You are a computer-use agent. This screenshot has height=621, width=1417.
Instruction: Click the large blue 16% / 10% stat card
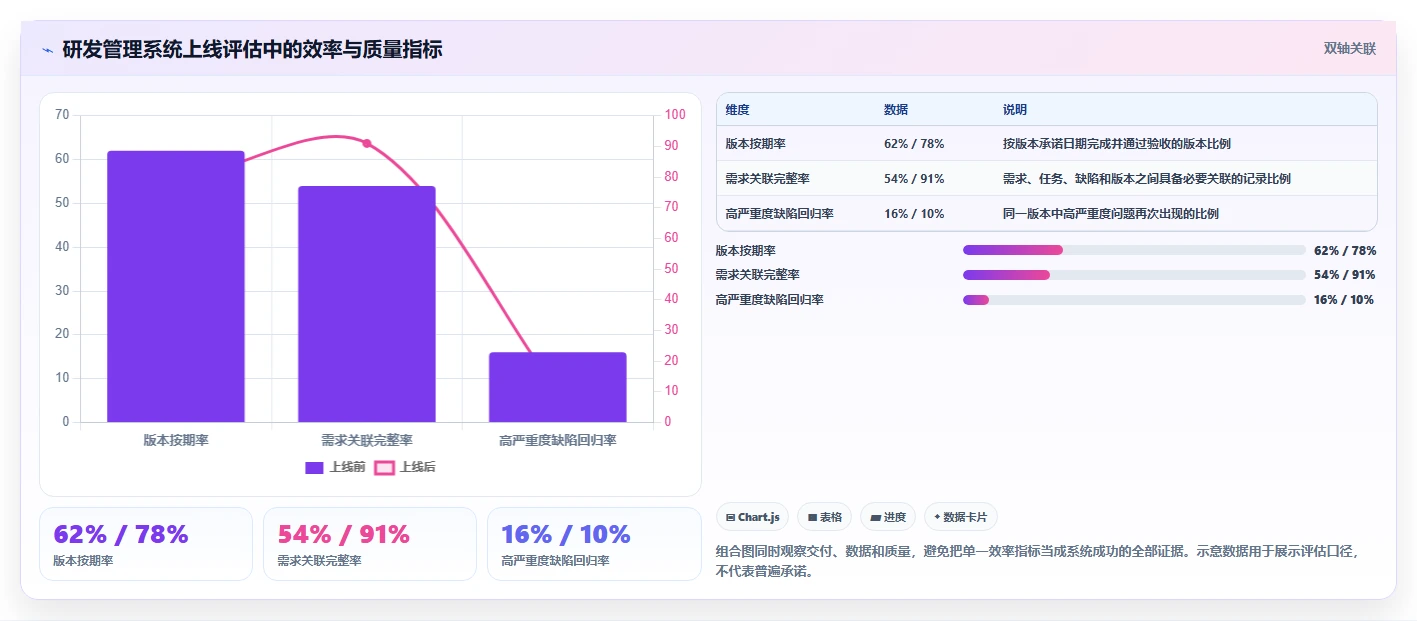[x=594, y=544]
